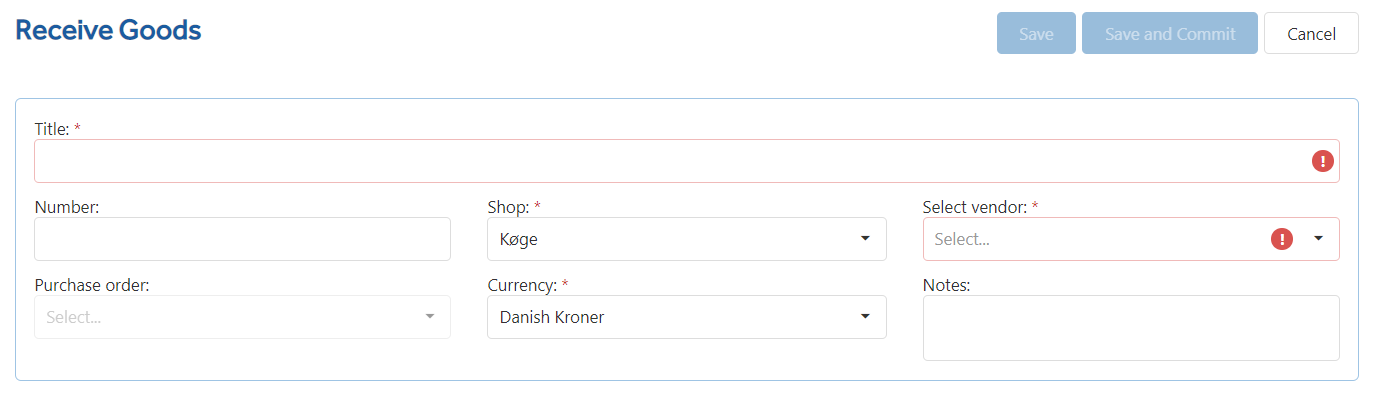The width and height of the screenshot is (1381, 408).
Task: Focus the Title text input
Action: (687, 161)
